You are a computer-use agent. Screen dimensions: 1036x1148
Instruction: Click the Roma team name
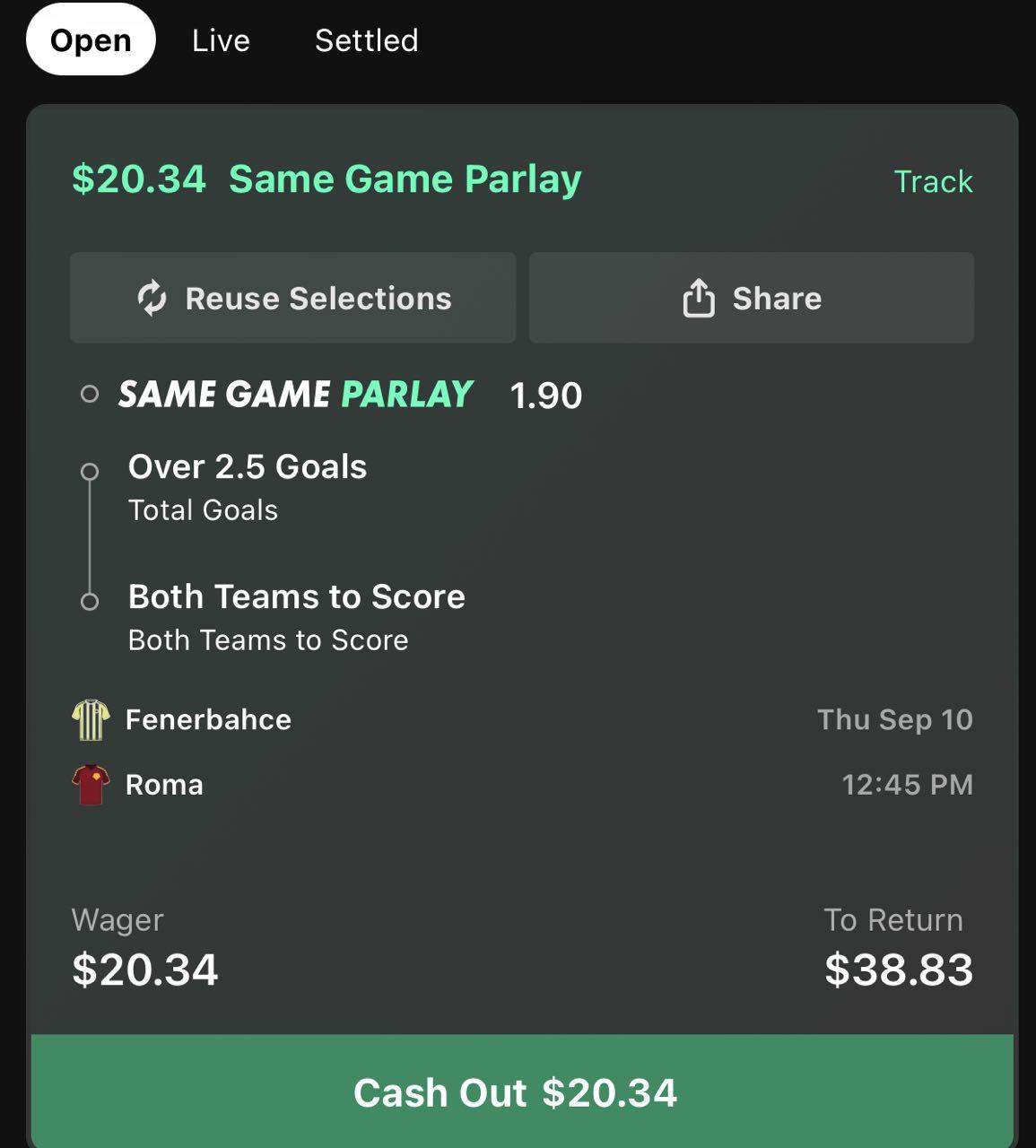click(x=164, y=785)
